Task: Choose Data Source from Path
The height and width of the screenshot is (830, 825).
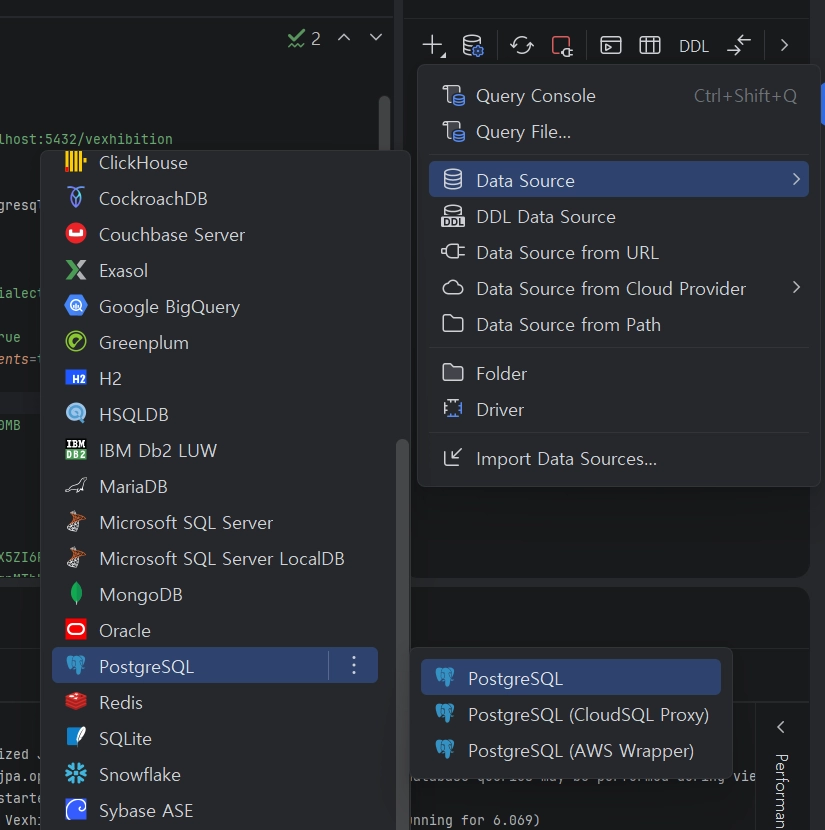Action: (619, 324)
